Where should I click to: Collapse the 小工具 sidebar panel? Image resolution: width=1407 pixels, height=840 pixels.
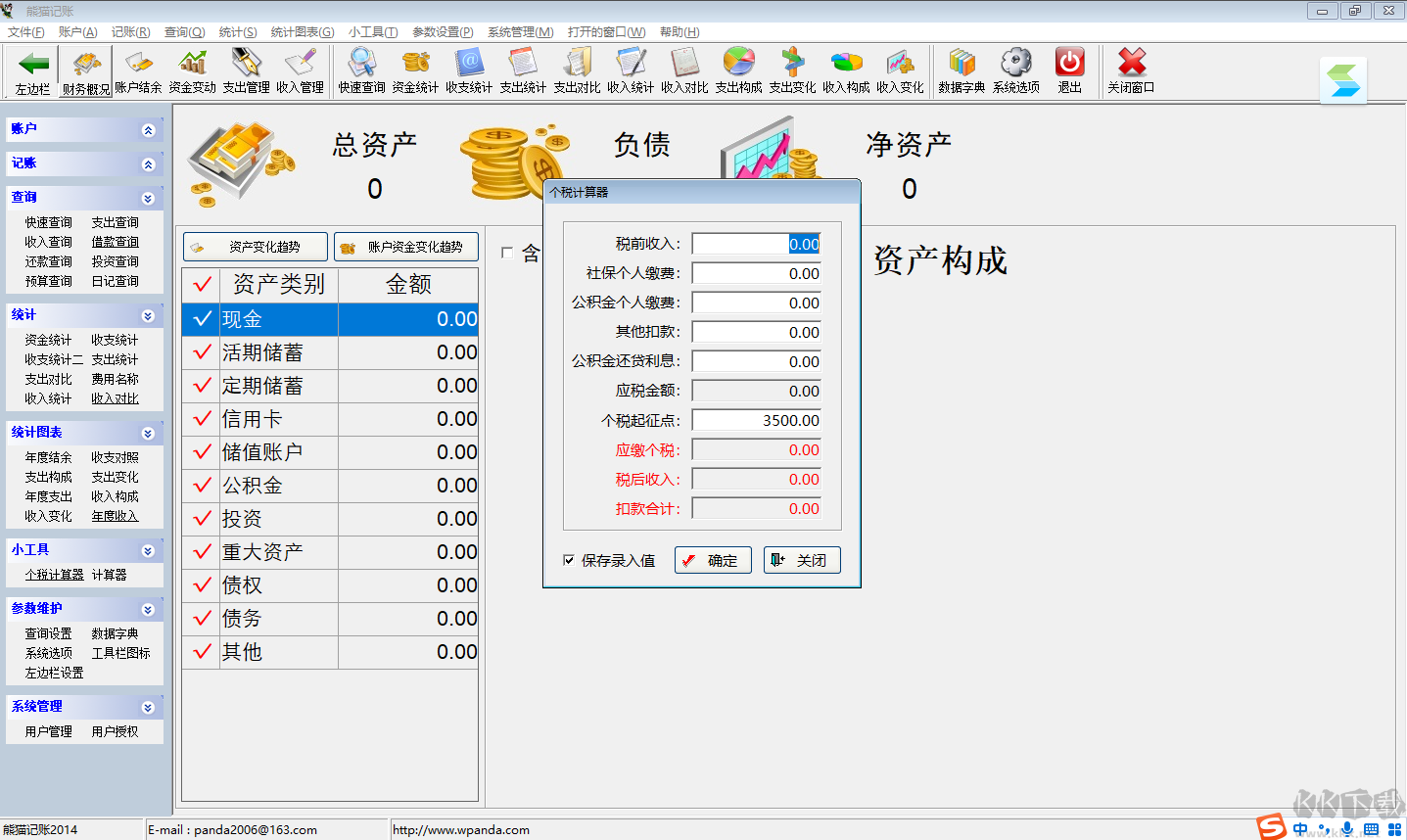coord(149,549)
